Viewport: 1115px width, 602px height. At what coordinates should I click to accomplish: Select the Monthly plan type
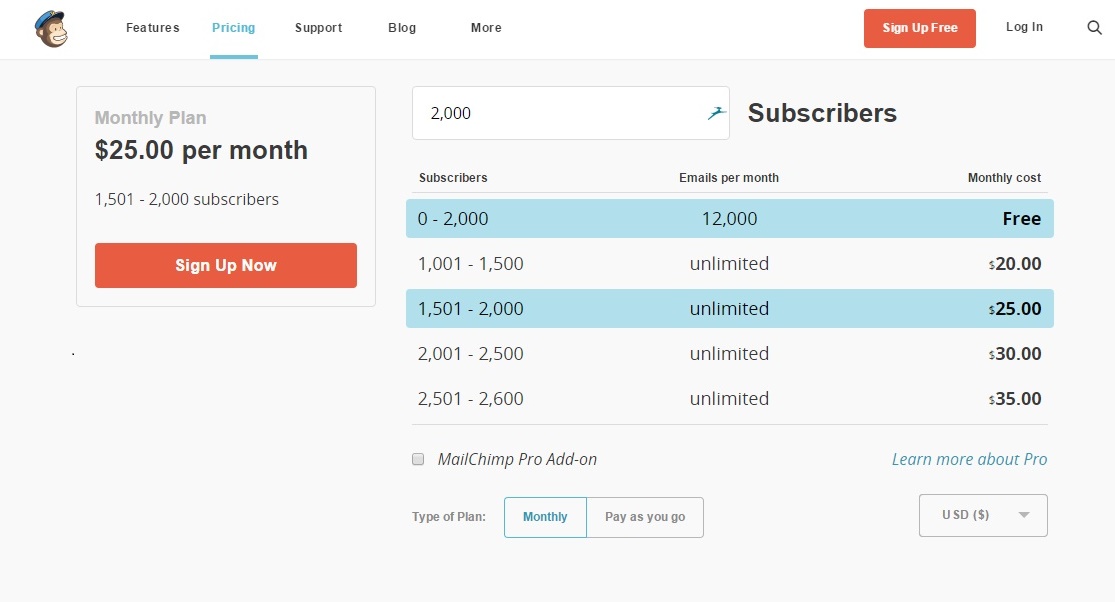coord(545,517)
